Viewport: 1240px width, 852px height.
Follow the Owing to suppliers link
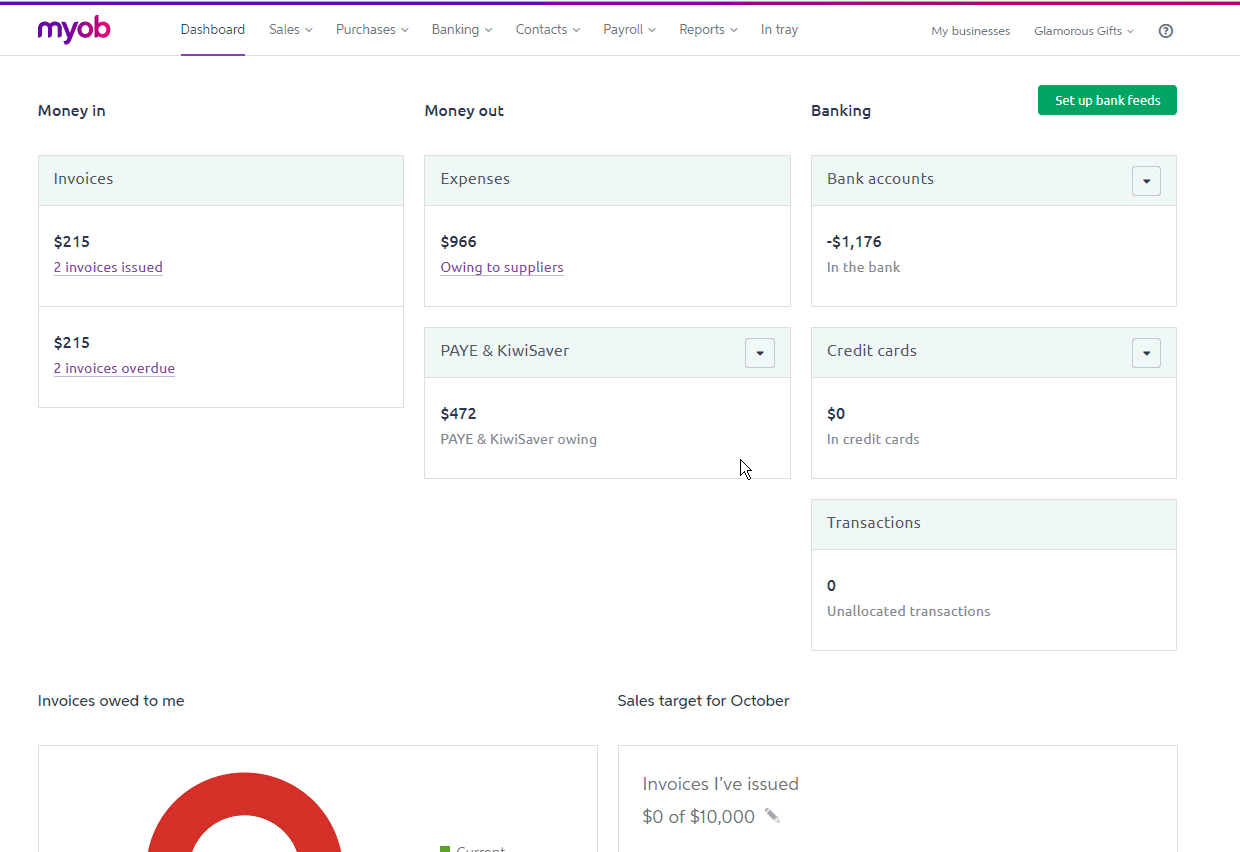(502, 267)
